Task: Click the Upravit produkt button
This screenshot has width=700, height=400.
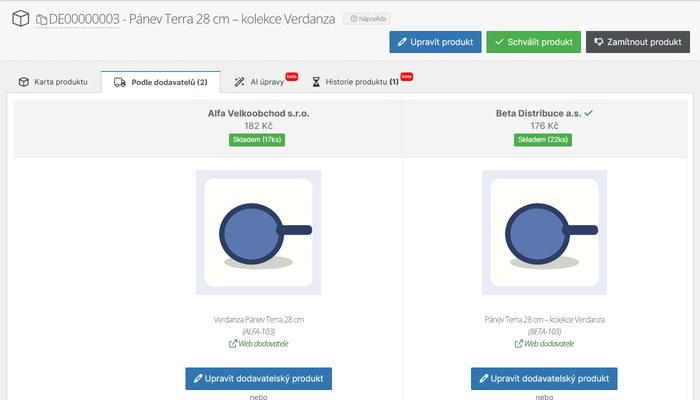Action: coord(435,42)
